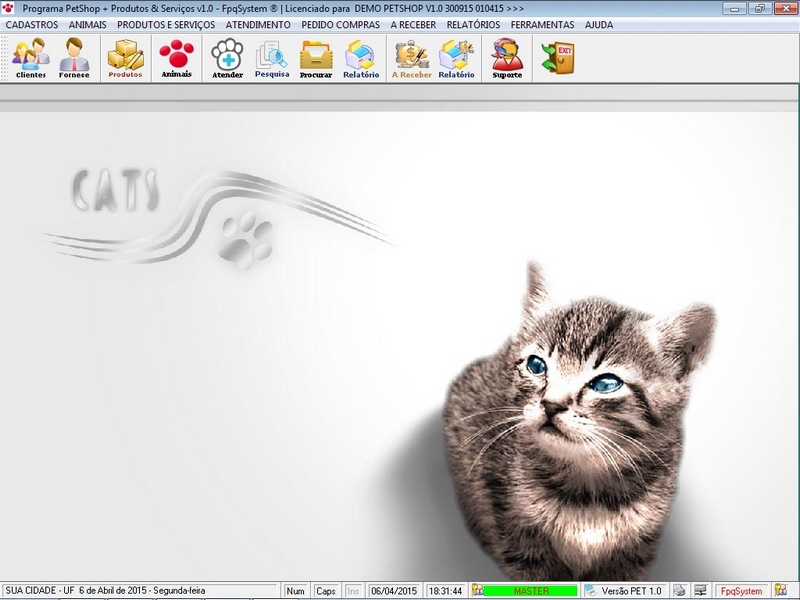Click the Caps lock indicator
The height and width of the screenshot is (600, 800).
[326, 591]
